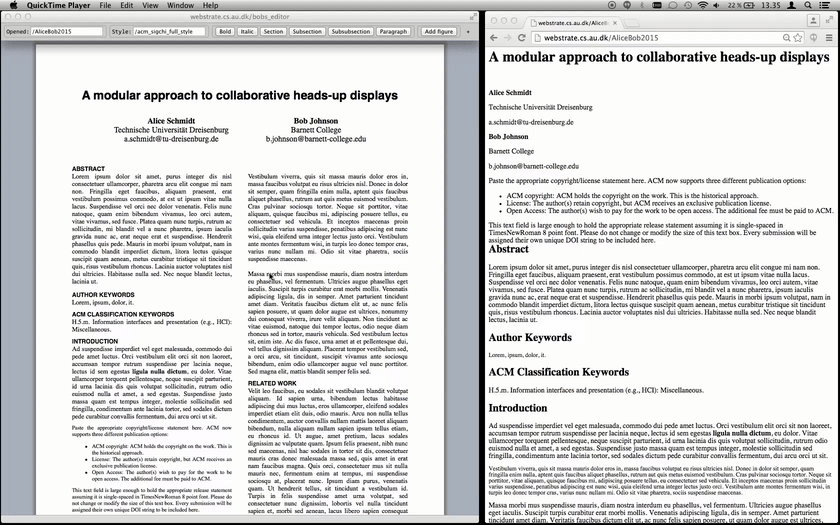Click the browser window fullscreen arrows
The image size is (840, 525).
[x=829, y=20]
